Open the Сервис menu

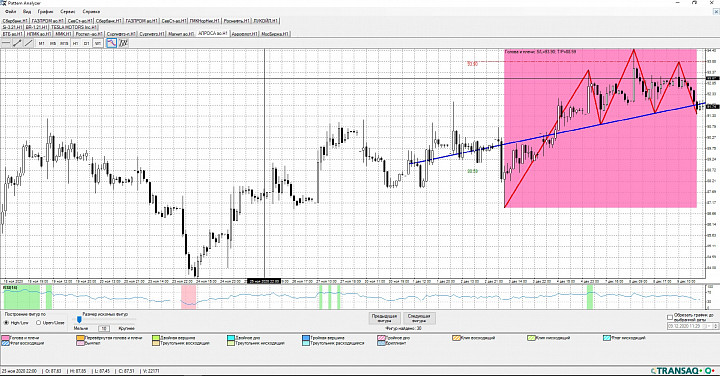tap(68, 11)
